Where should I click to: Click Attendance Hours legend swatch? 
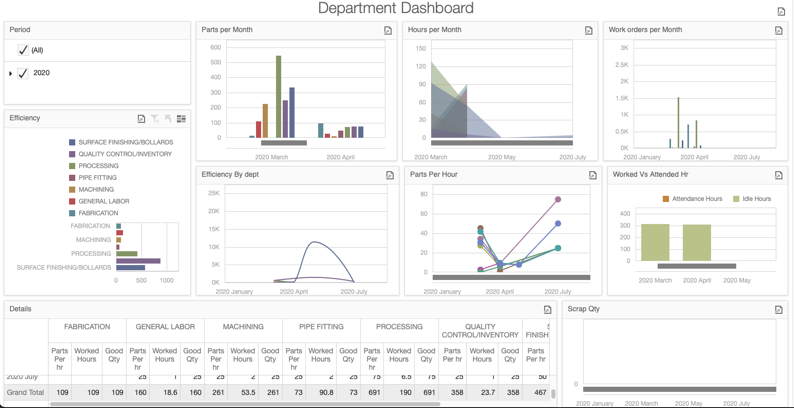[x=666, y=198]
